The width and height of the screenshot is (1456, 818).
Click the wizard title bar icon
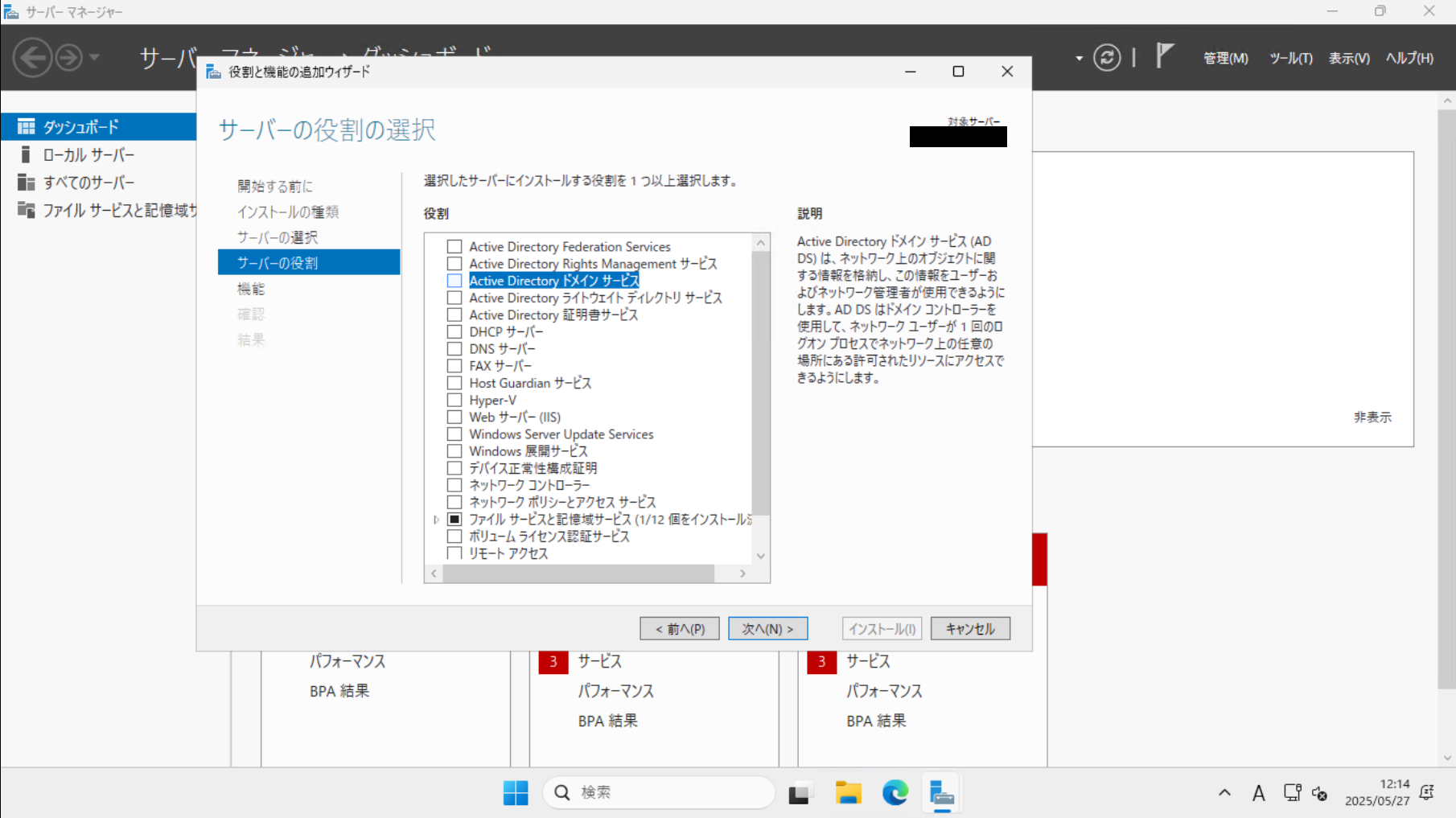213,72
